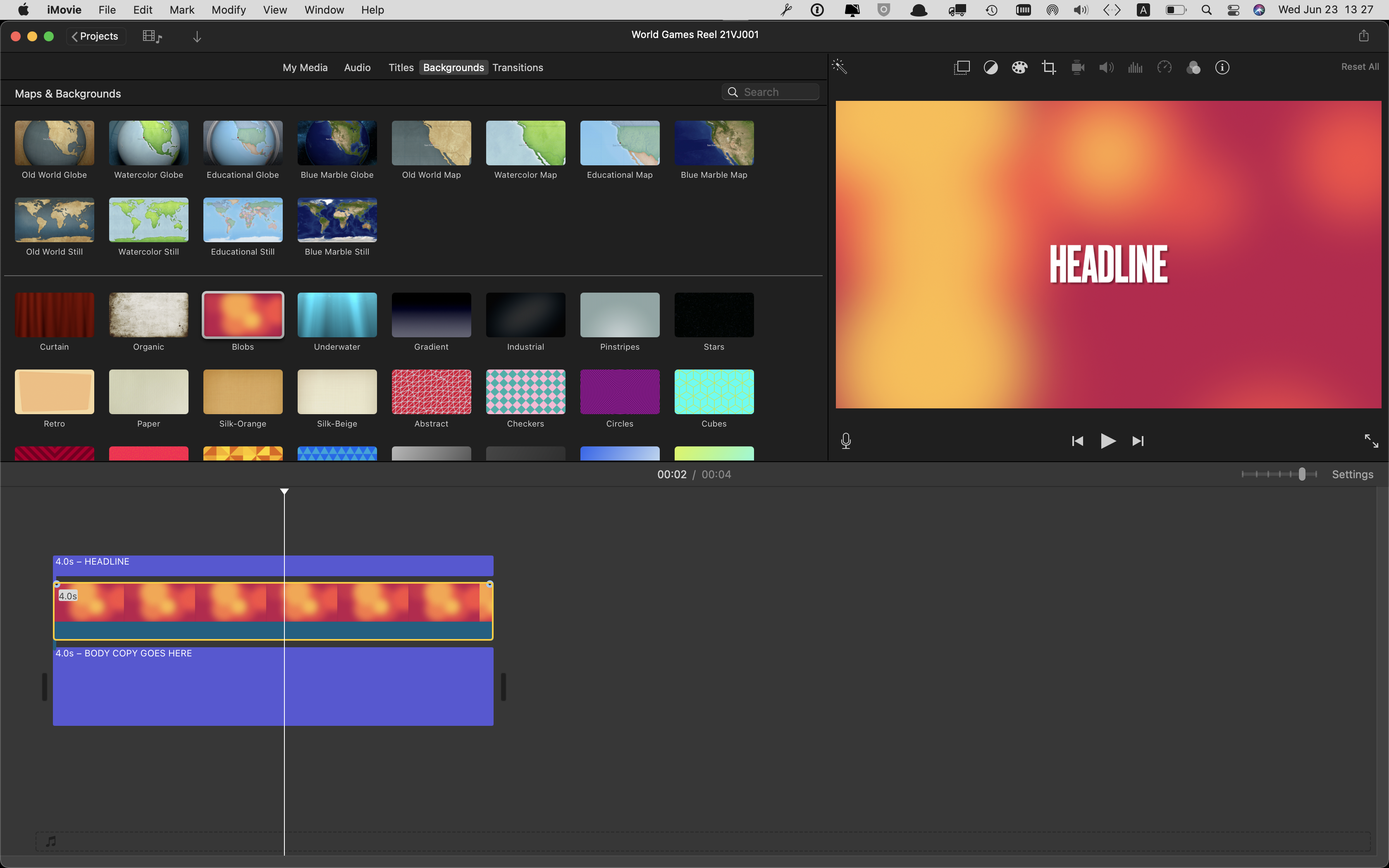Toggle the media library and audio browser view

click(152, 37)
